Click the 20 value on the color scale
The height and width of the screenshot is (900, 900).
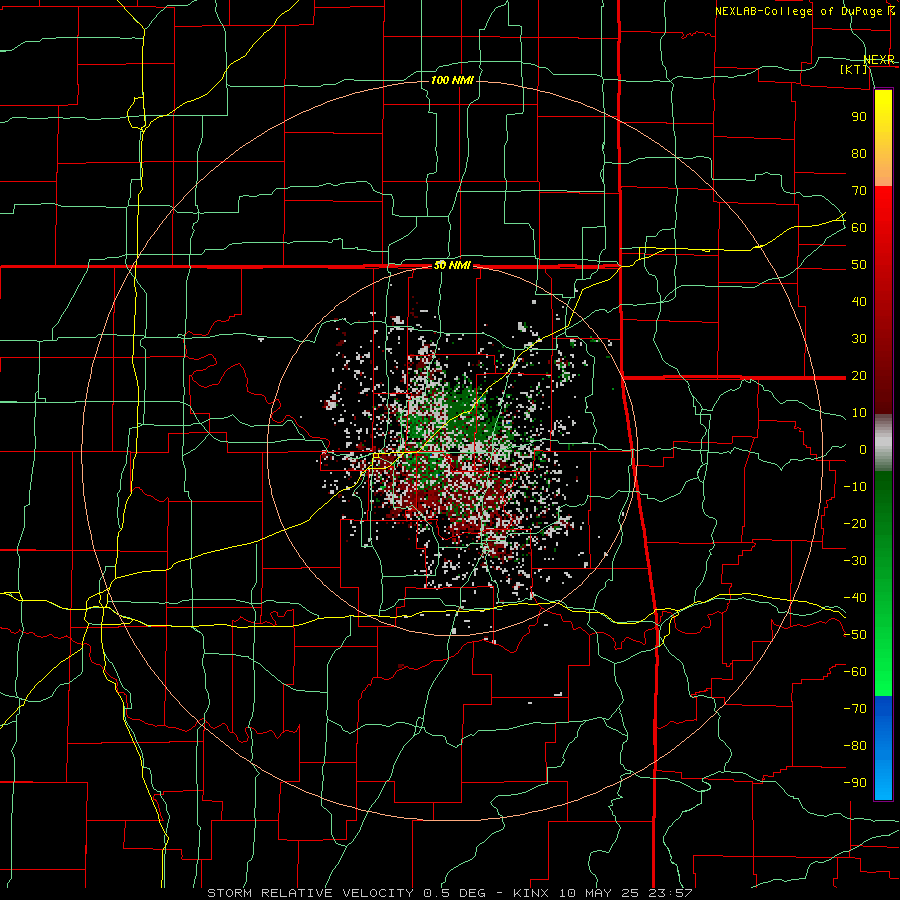coord(859,375)
